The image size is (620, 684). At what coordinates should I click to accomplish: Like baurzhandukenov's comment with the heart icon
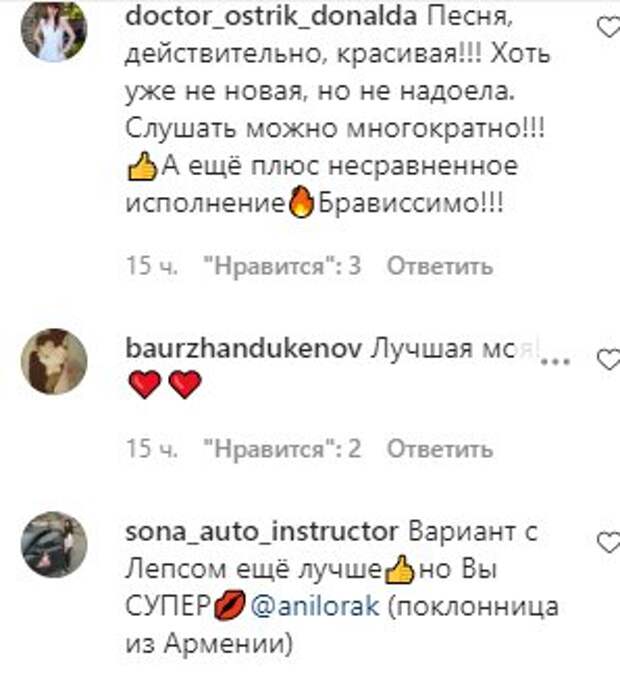(609, 360)
